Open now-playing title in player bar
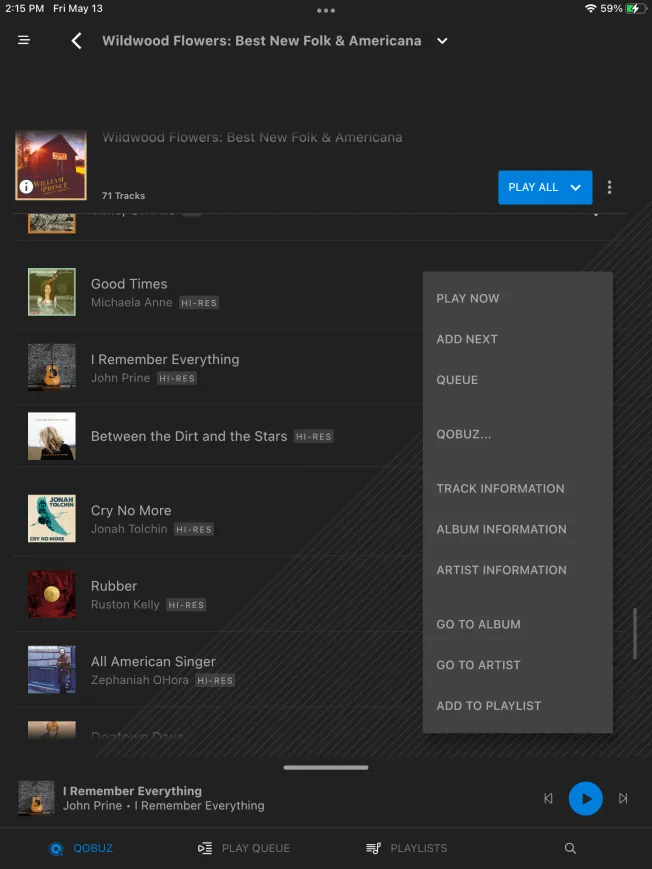 pos(132,791)
